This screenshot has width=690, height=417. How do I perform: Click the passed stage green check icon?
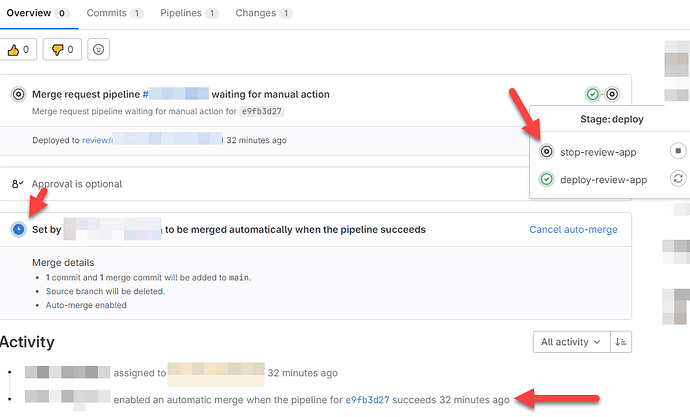[x=593, y=94]
